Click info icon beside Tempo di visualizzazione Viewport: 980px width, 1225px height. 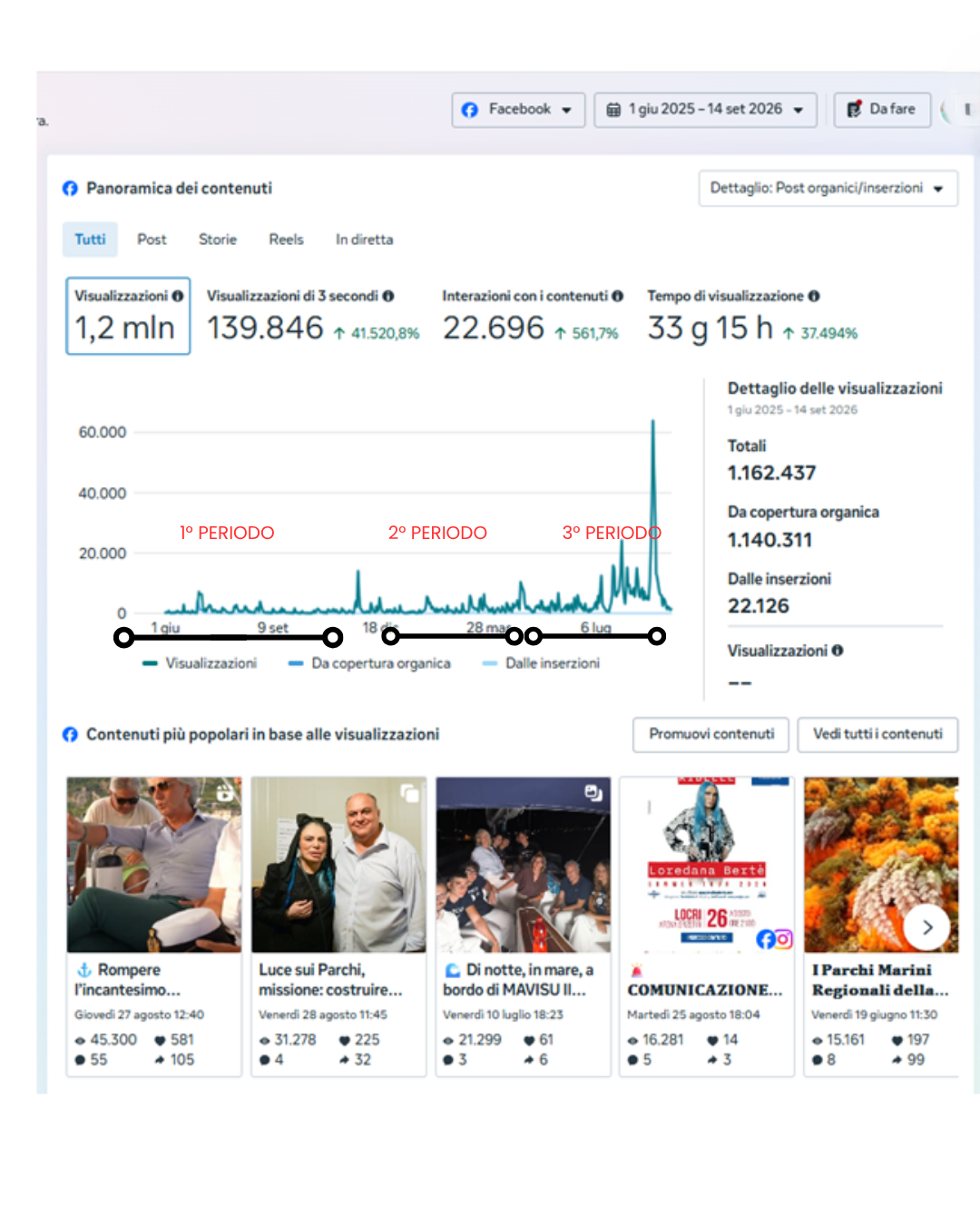(814, 296)
